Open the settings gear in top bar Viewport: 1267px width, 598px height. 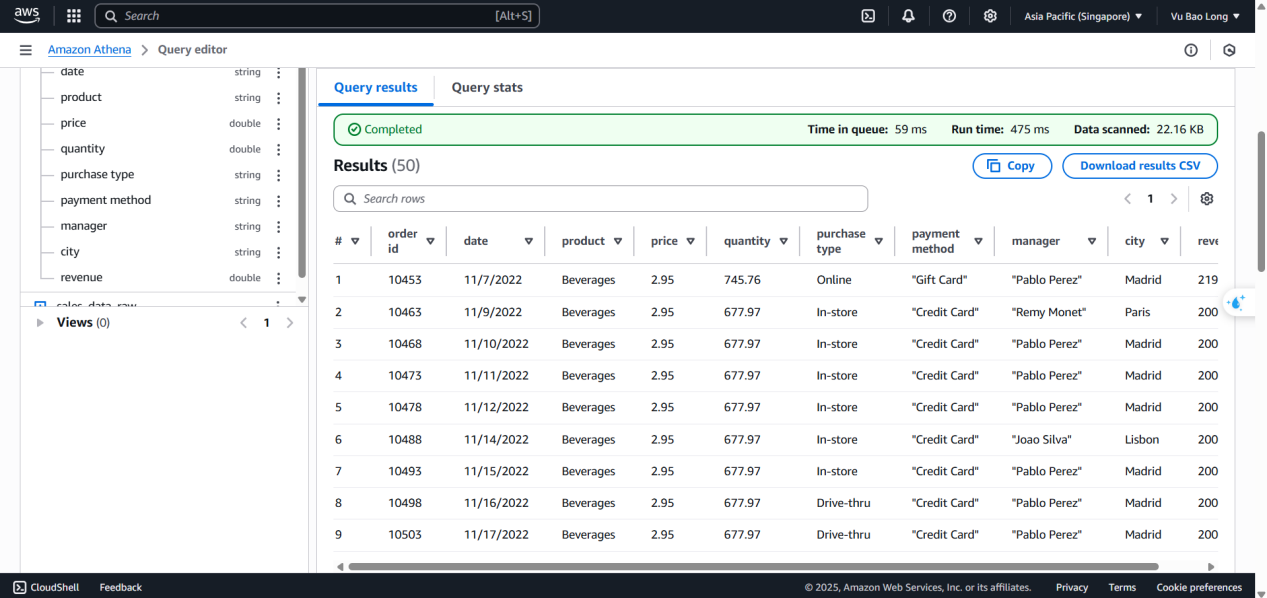[x=990, y=16]
